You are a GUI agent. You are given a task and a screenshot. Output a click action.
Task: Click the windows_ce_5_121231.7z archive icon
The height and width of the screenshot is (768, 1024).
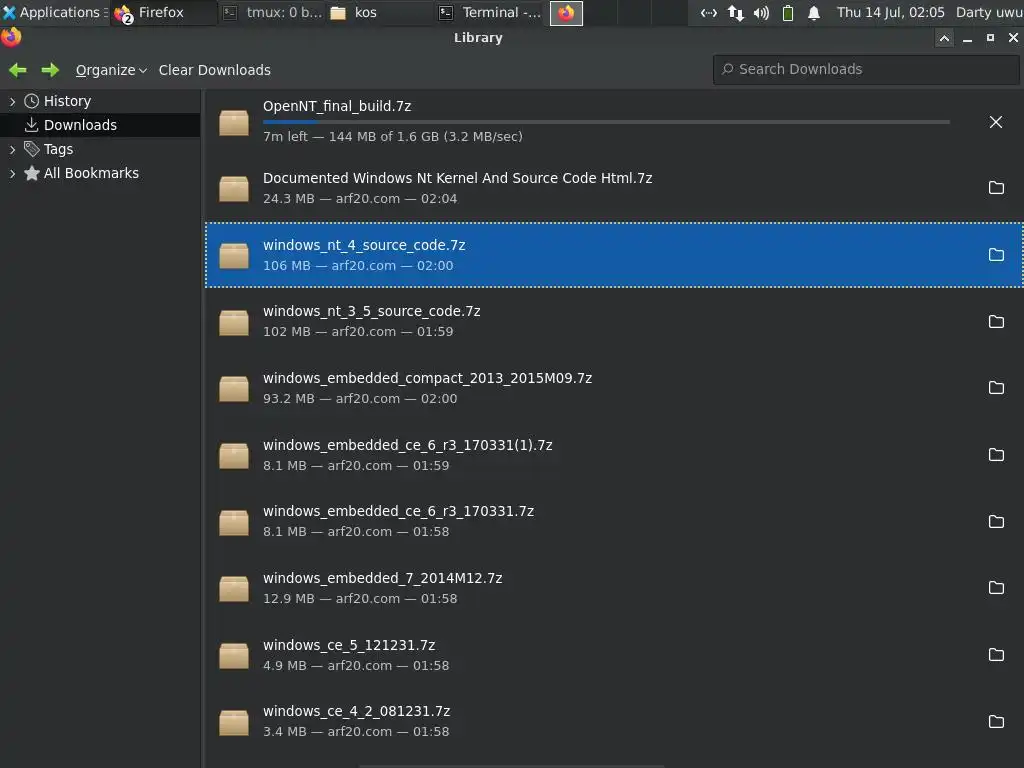[x=234, y=655]
